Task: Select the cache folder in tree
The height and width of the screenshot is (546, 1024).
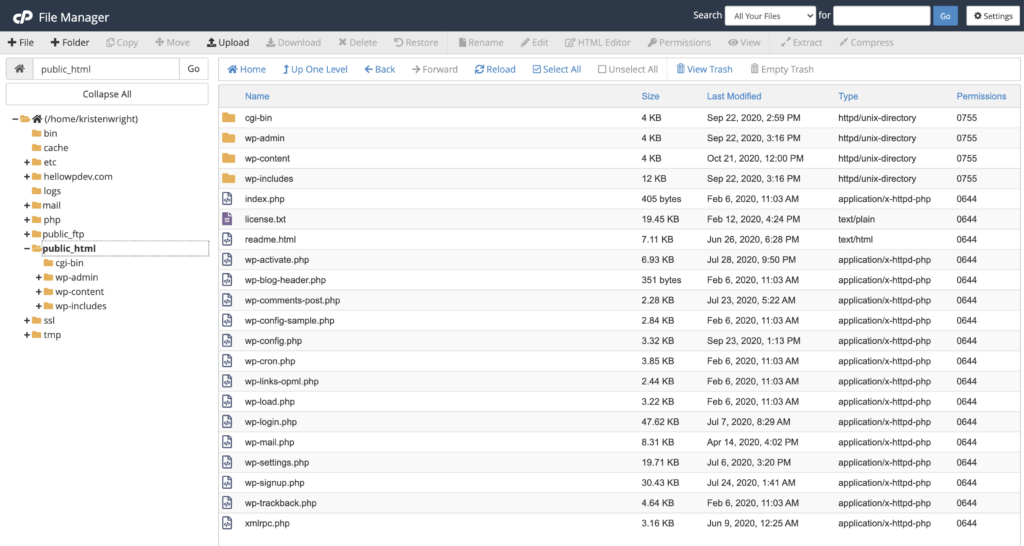Action: pyautogui.click(x=56, y=148)
